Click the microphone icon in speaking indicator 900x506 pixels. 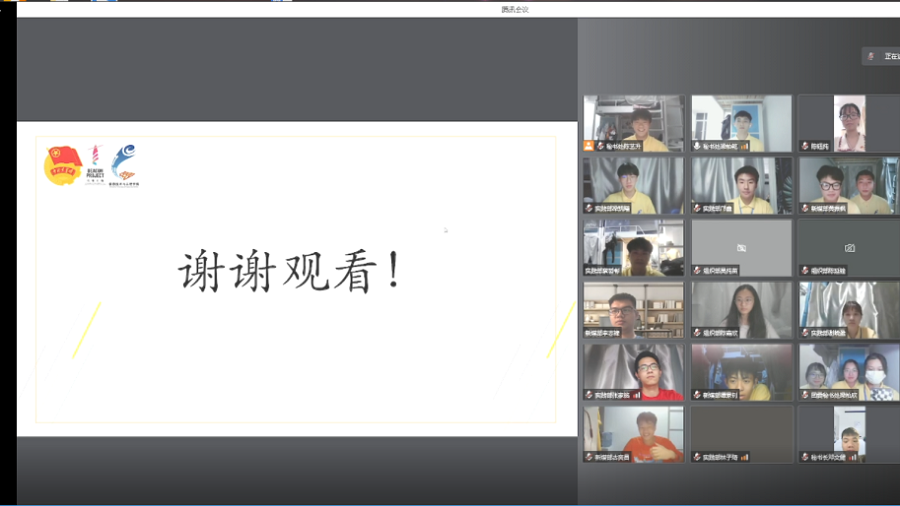point(871,56)
